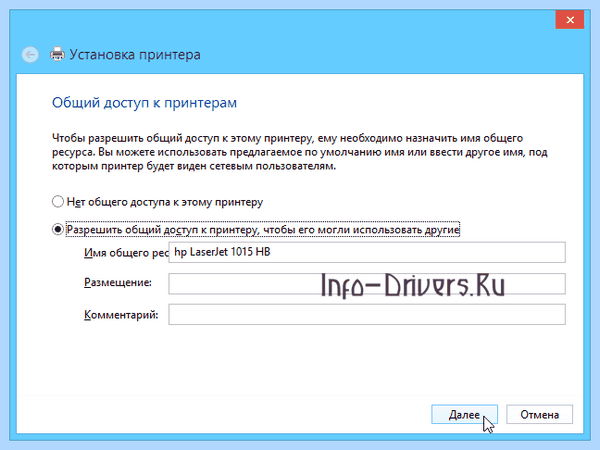Viewport: 600px width, 450px height.
Task: Click the back arrow icon
Action: click(30, 55)
